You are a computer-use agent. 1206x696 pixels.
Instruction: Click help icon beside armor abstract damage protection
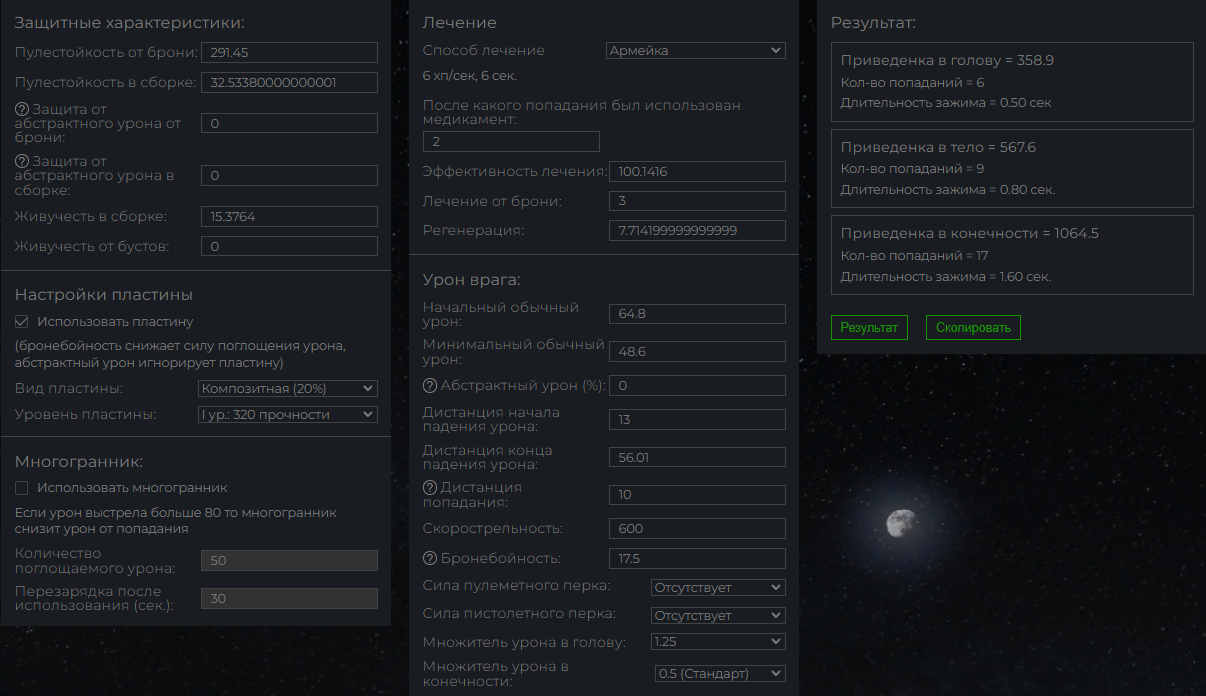coord(21,110)
